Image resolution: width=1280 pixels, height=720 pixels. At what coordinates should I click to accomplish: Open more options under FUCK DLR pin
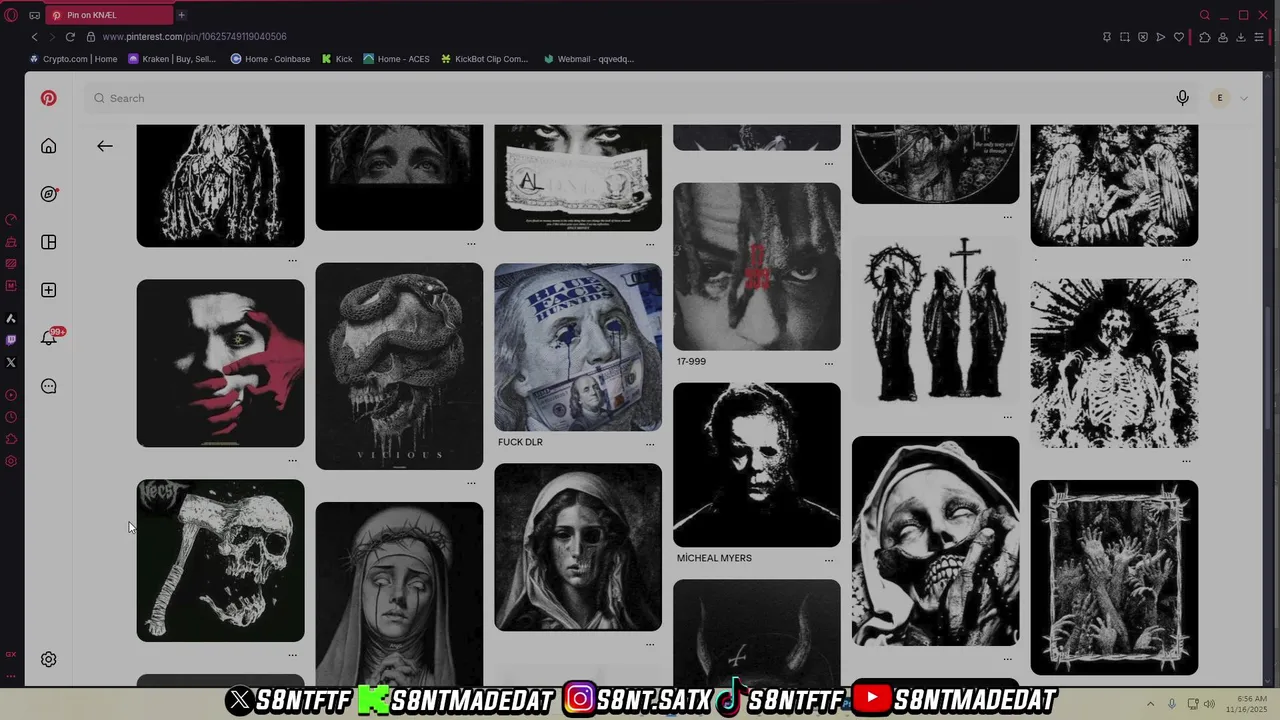pyautogui.click(x=650, y=444)
